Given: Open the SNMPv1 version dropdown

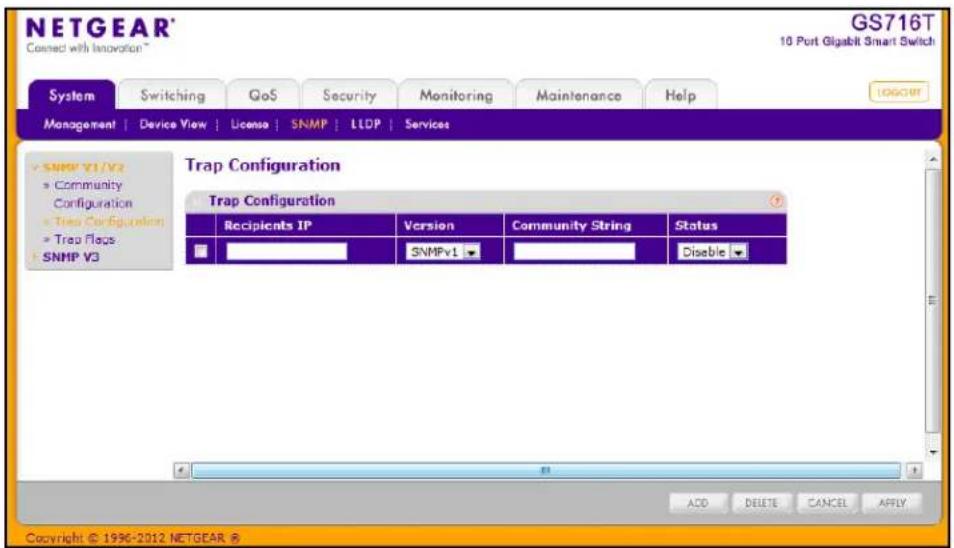Looking at the screenshot, I should tap(443, 251).
